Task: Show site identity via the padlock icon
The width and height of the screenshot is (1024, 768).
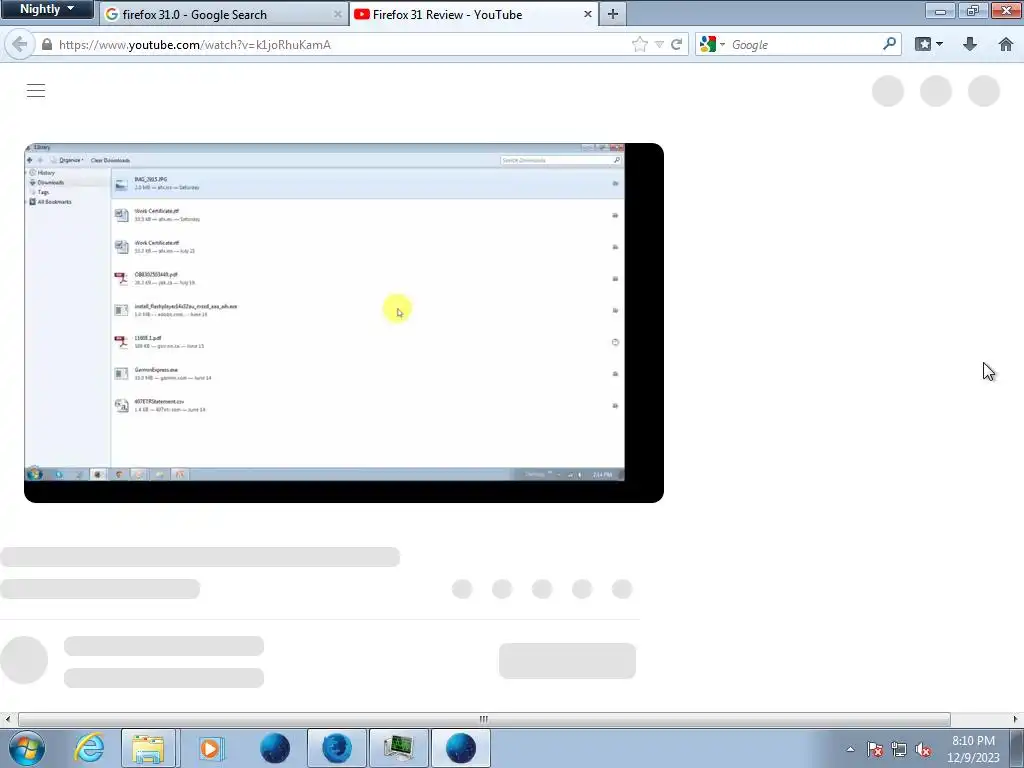Action: click(x=46, y=44)
